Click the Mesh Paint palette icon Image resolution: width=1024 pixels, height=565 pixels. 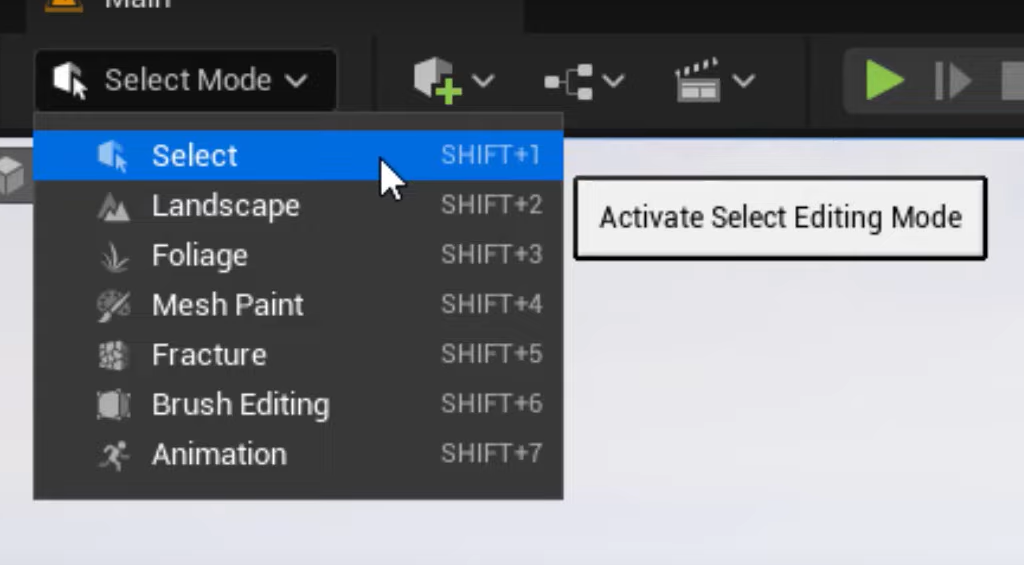(x=114, y=306)
